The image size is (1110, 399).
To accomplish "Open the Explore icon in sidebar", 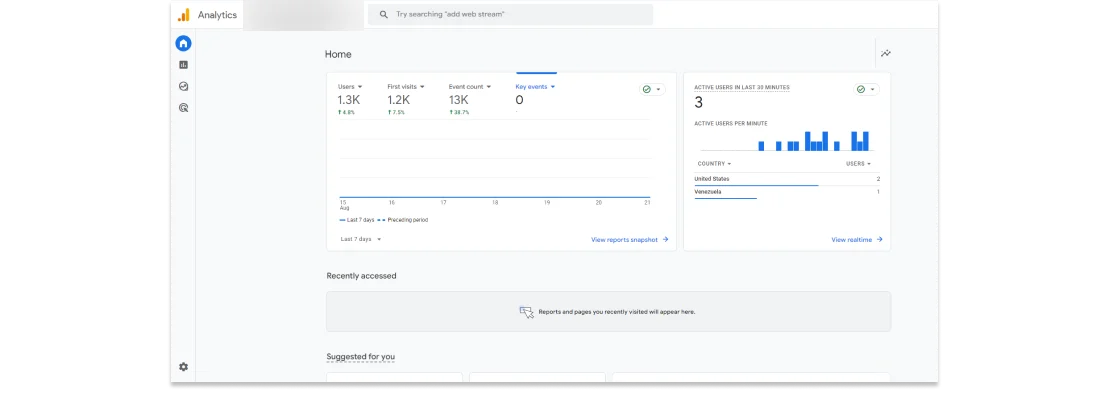I will click(183, 86).
